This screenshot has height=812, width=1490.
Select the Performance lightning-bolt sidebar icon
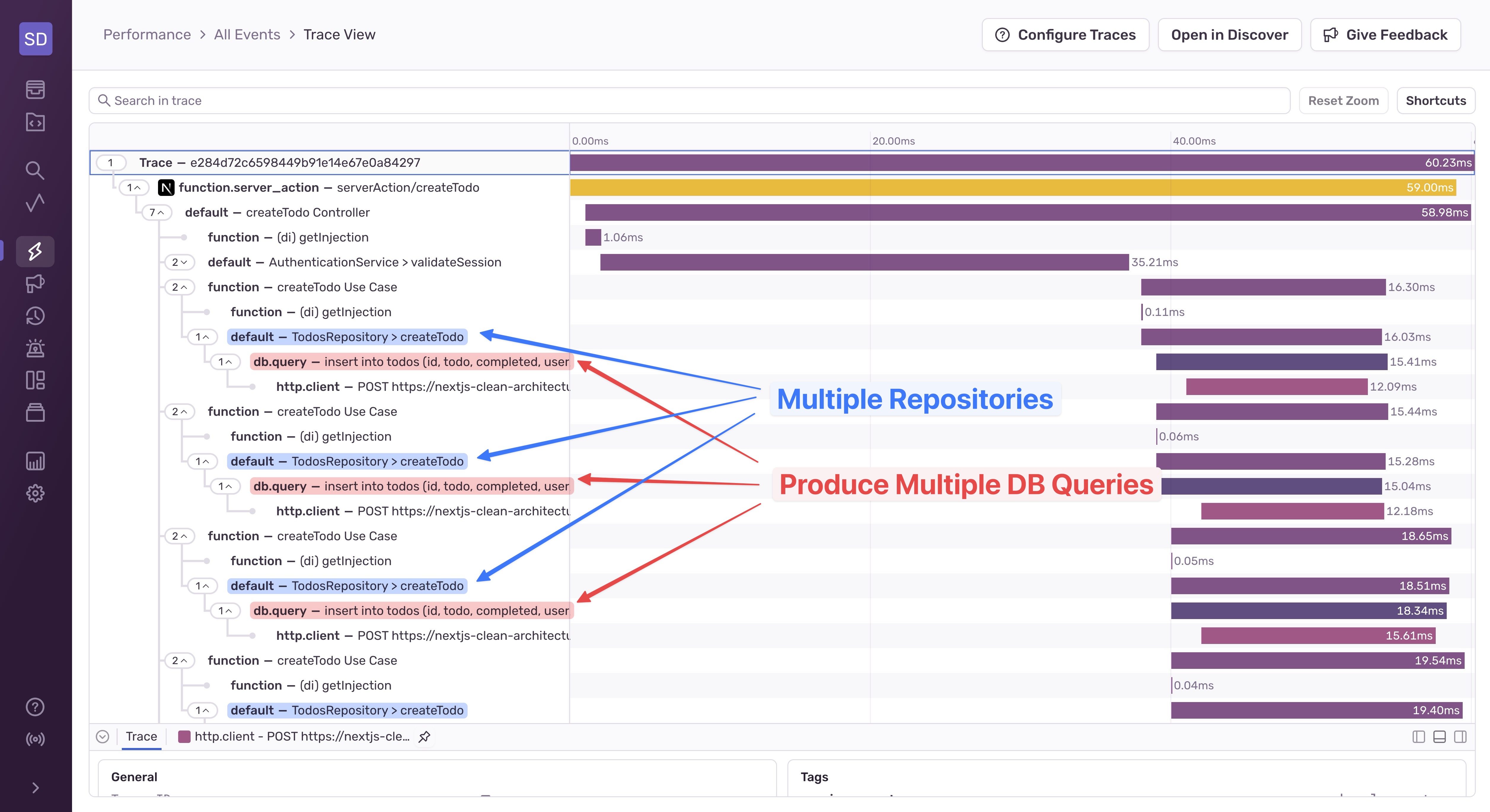click(35, 251)
